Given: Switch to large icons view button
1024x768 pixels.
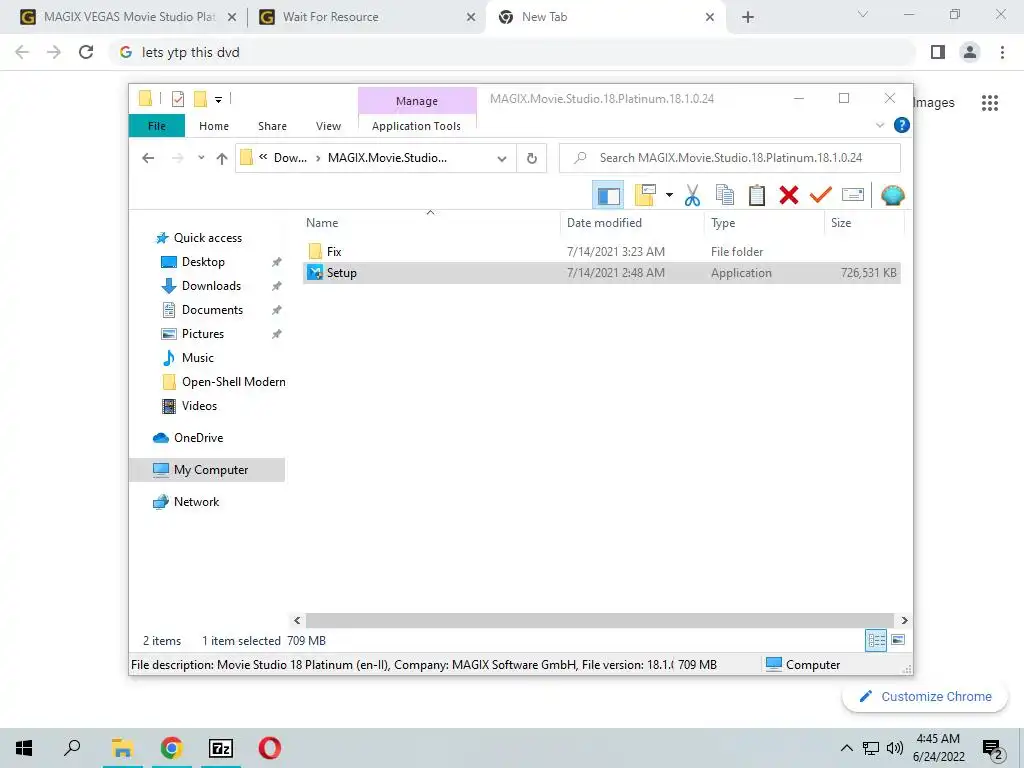Looking at the screenshot, I should pyautogui.click(x=898, y=641).
